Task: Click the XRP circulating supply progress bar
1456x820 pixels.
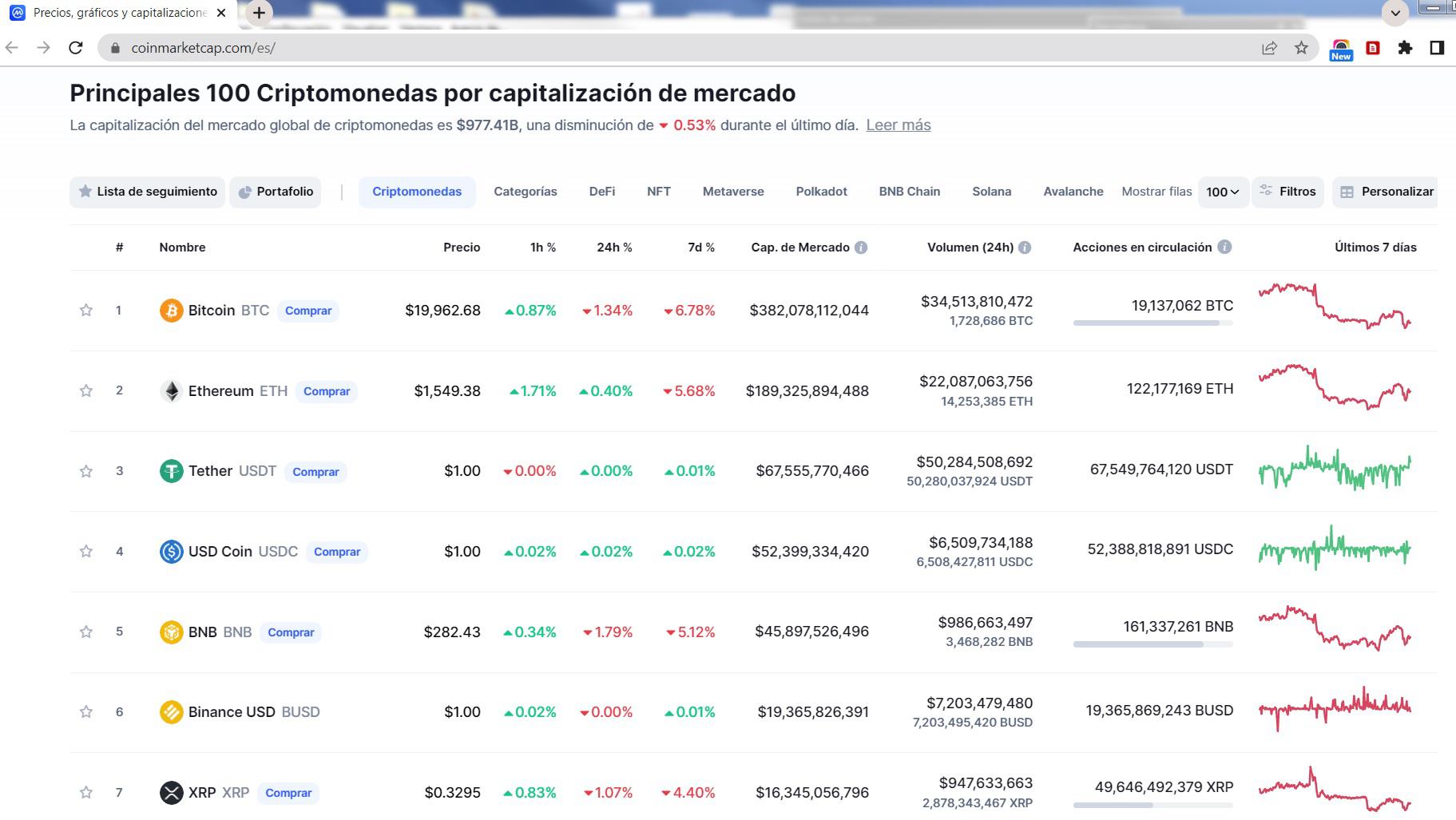Action: coord(1153,806)
